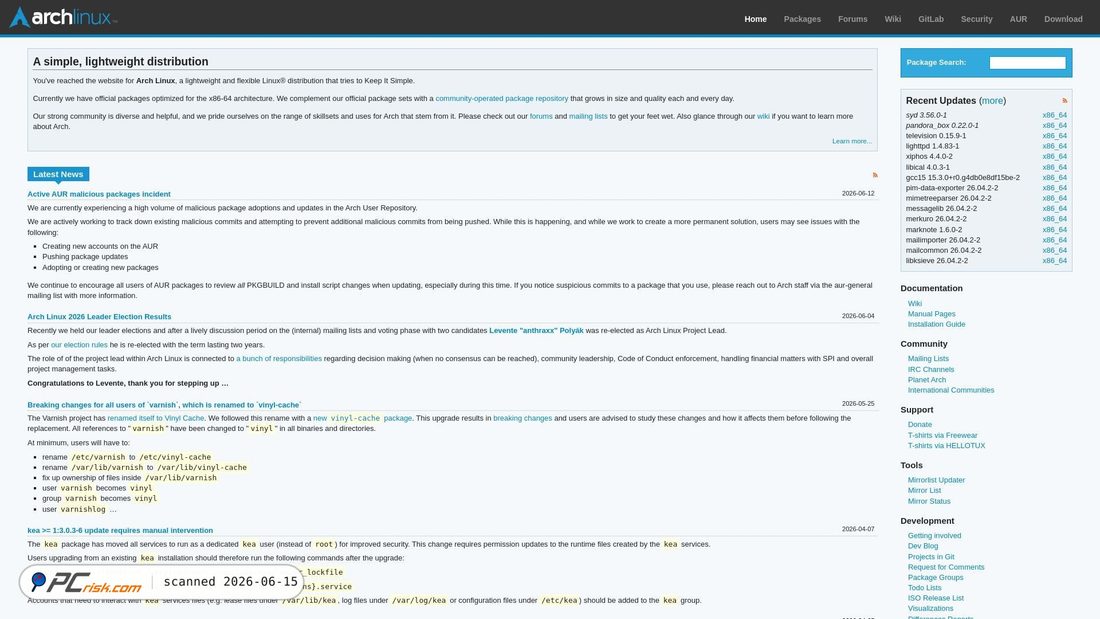Open T-shirts via HELLOTUX link
This screenshot has width=1100, height=619.
point(946,446)
